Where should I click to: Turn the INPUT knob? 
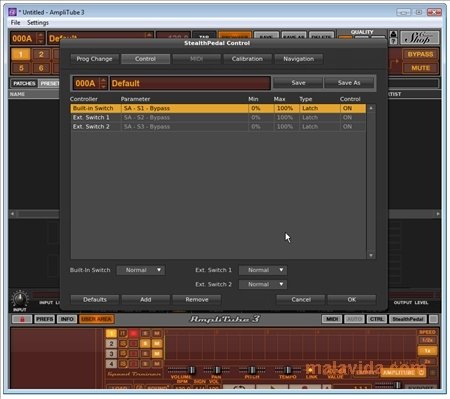click(x=20, y=298)
